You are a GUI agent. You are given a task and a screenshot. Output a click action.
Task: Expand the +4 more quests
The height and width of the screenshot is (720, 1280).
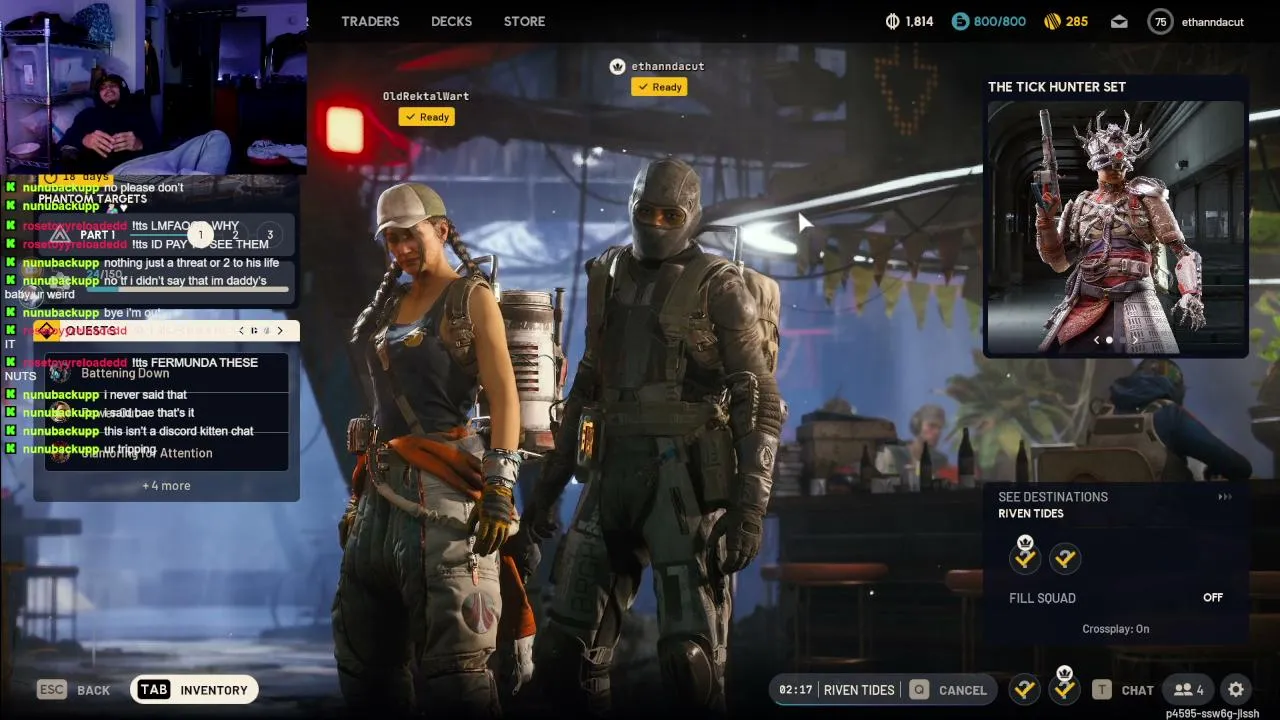coord(166,486)
